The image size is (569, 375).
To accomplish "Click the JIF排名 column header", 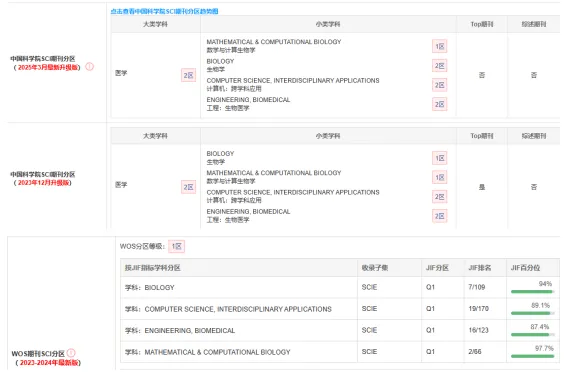I will point(480,268).
